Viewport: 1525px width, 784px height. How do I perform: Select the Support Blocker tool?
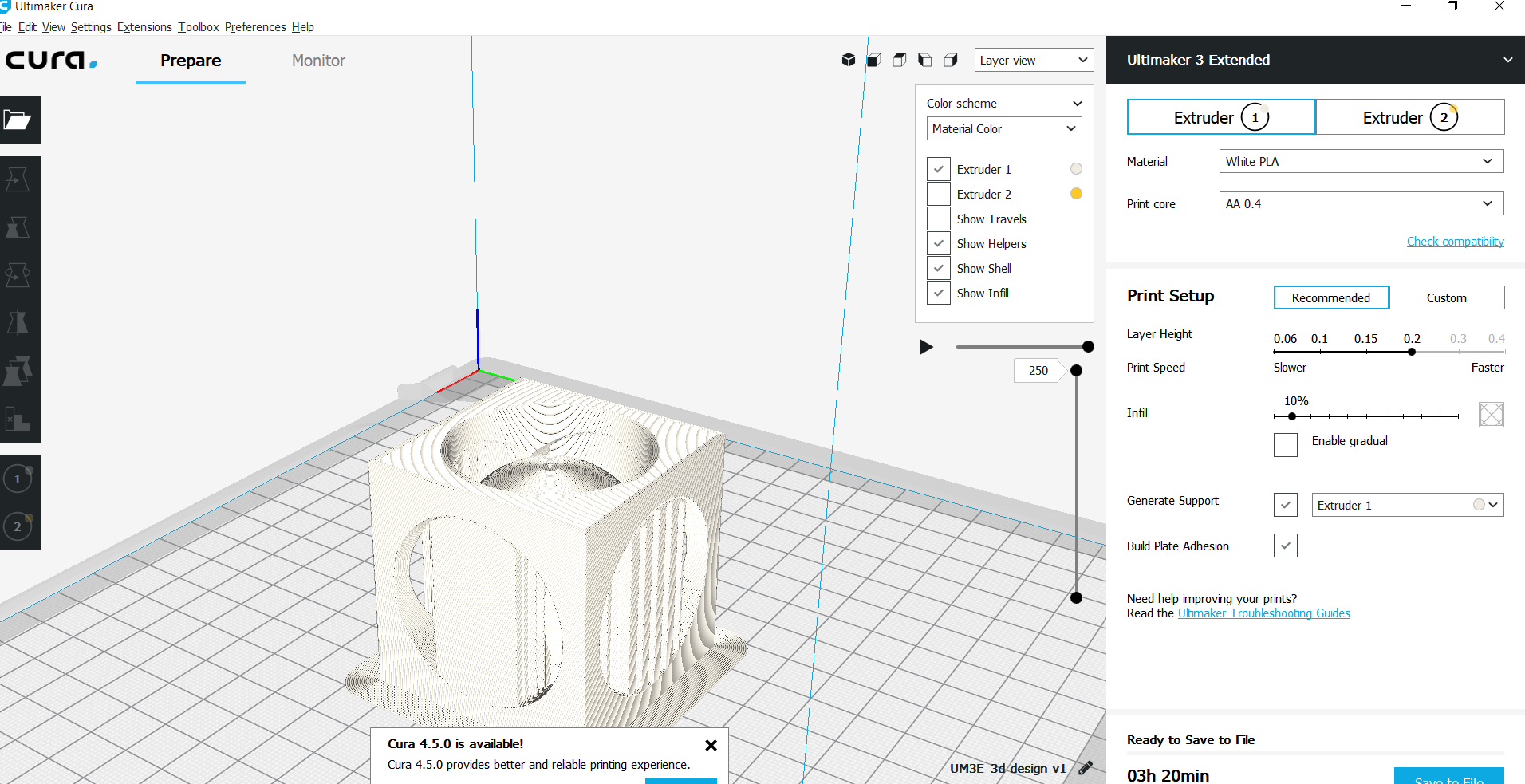[18, 419]
